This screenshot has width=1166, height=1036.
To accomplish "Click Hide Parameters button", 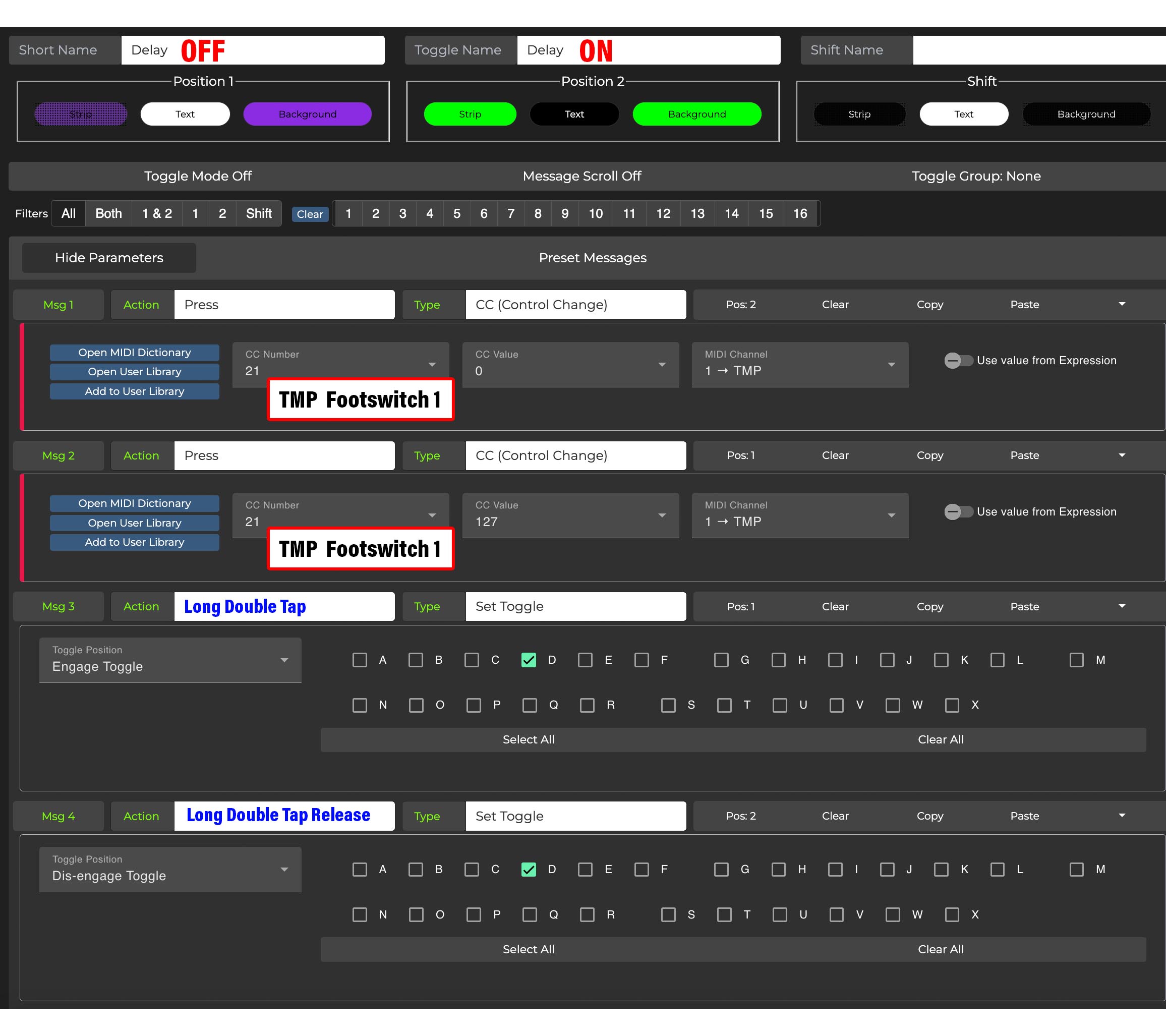I will click(109, 258).
